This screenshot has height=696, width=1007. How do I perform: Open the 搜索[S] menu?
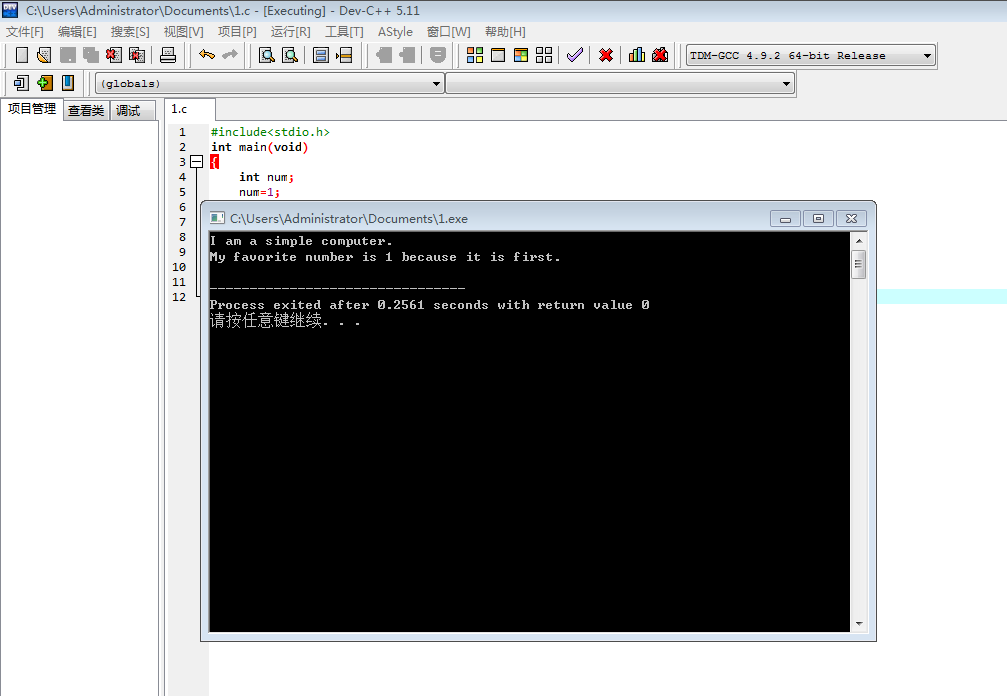(x=130, y=31)
